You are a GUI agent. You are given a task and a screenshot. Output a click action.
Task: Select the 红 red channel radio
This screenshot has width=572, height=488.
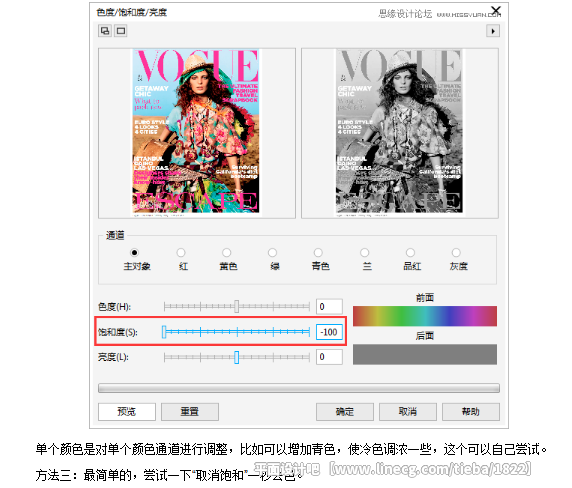click(x=181, y=252)
